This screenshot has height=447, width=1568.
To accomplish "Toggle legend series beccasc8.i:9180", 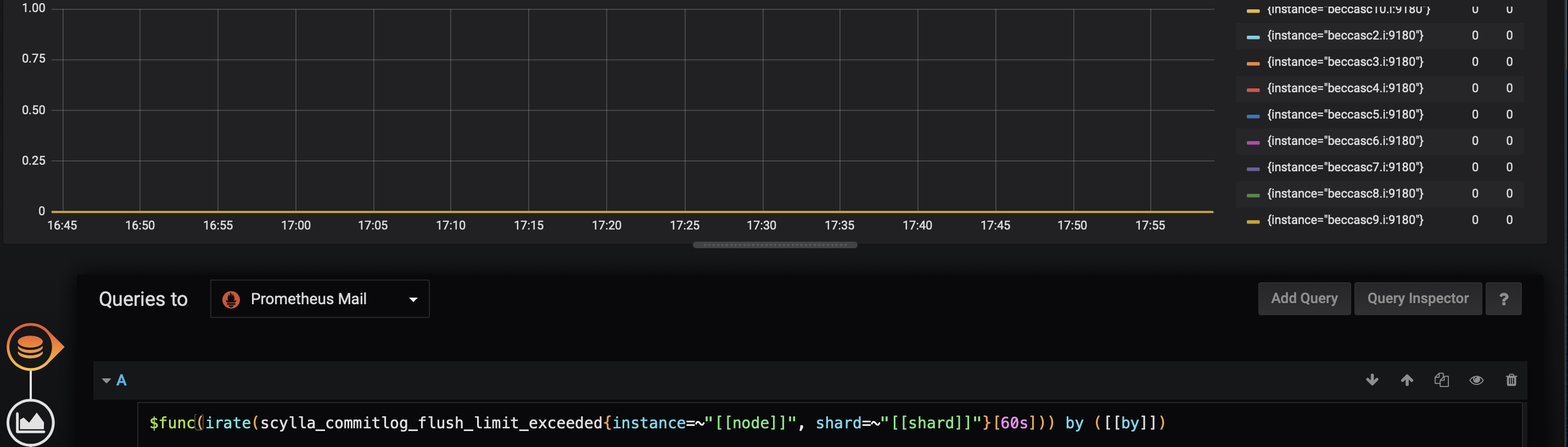I will (1345, 193).
